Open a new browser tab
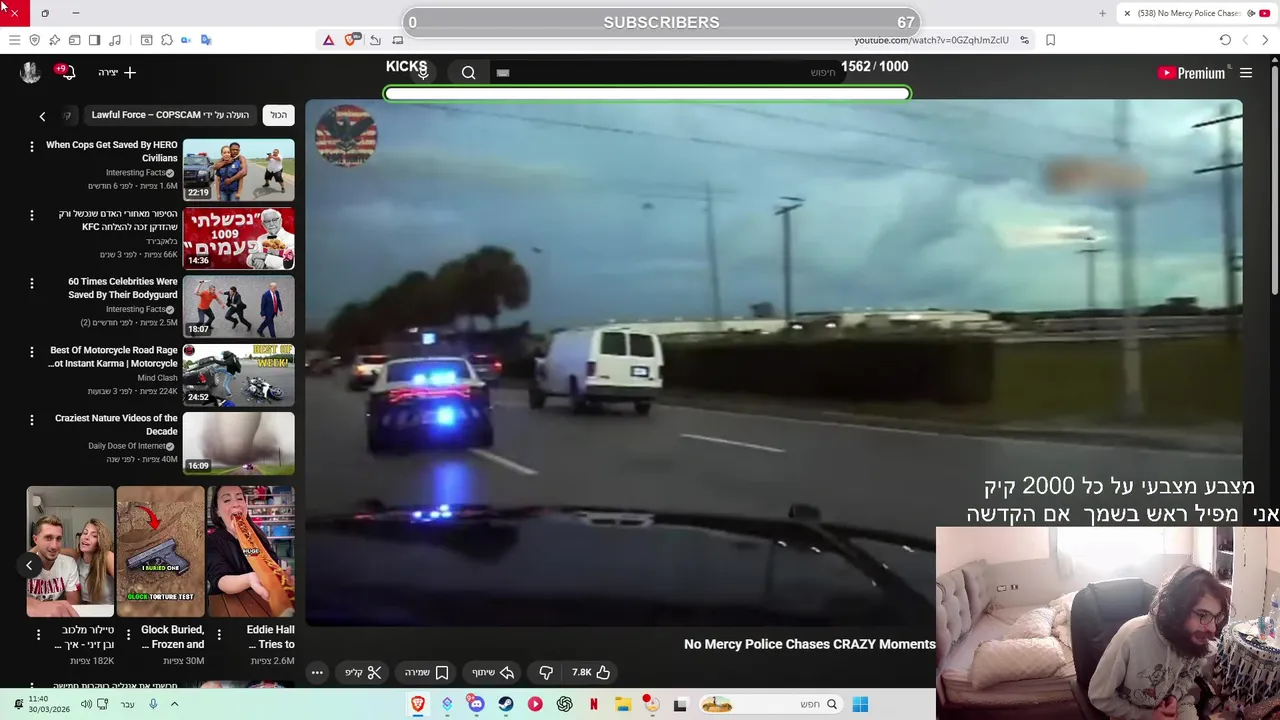Image resolution: width=1280 pixels, height=720 pixels. pos(1102,13)
